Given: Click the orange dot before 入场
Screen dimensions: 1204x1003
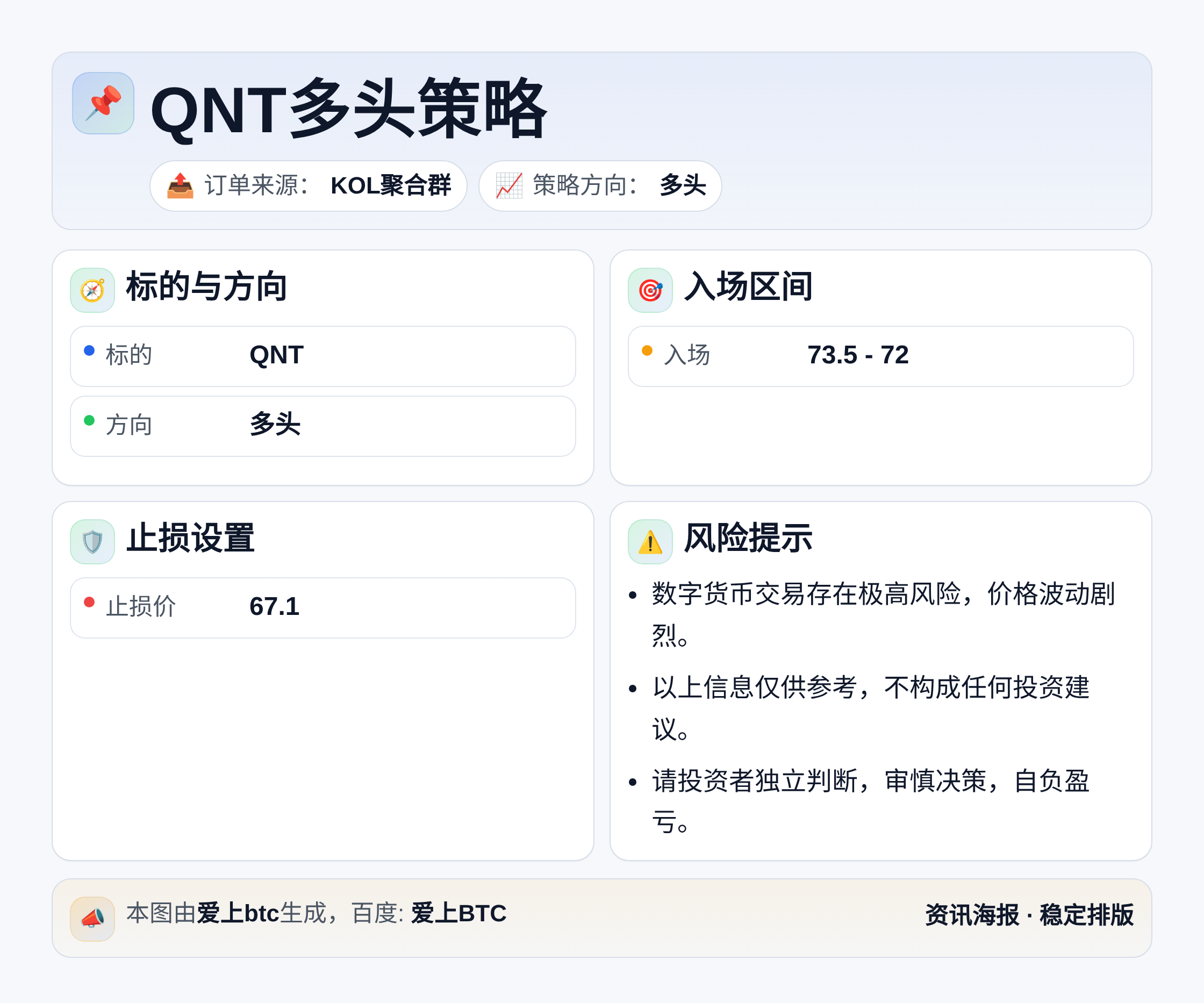Looking at the screenshot, I should tap(647, 350).
